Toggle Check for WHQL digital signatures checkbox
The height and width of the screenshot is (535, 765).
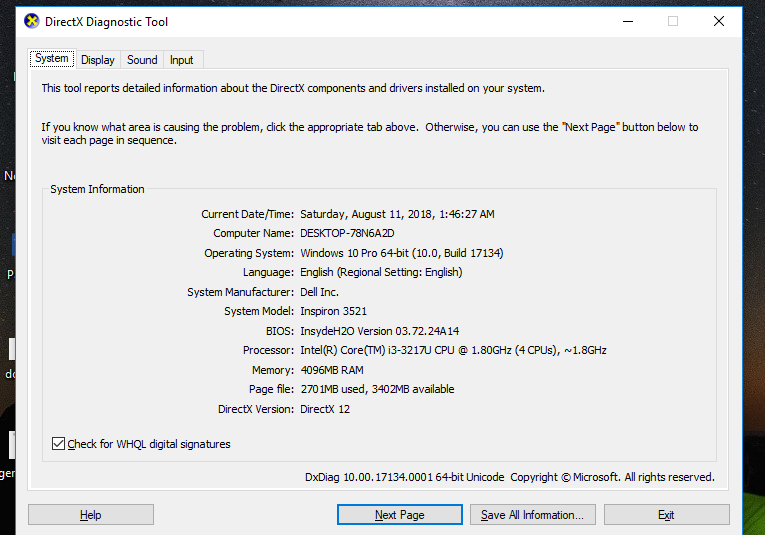pyautogui.click(x=58, y=443)
